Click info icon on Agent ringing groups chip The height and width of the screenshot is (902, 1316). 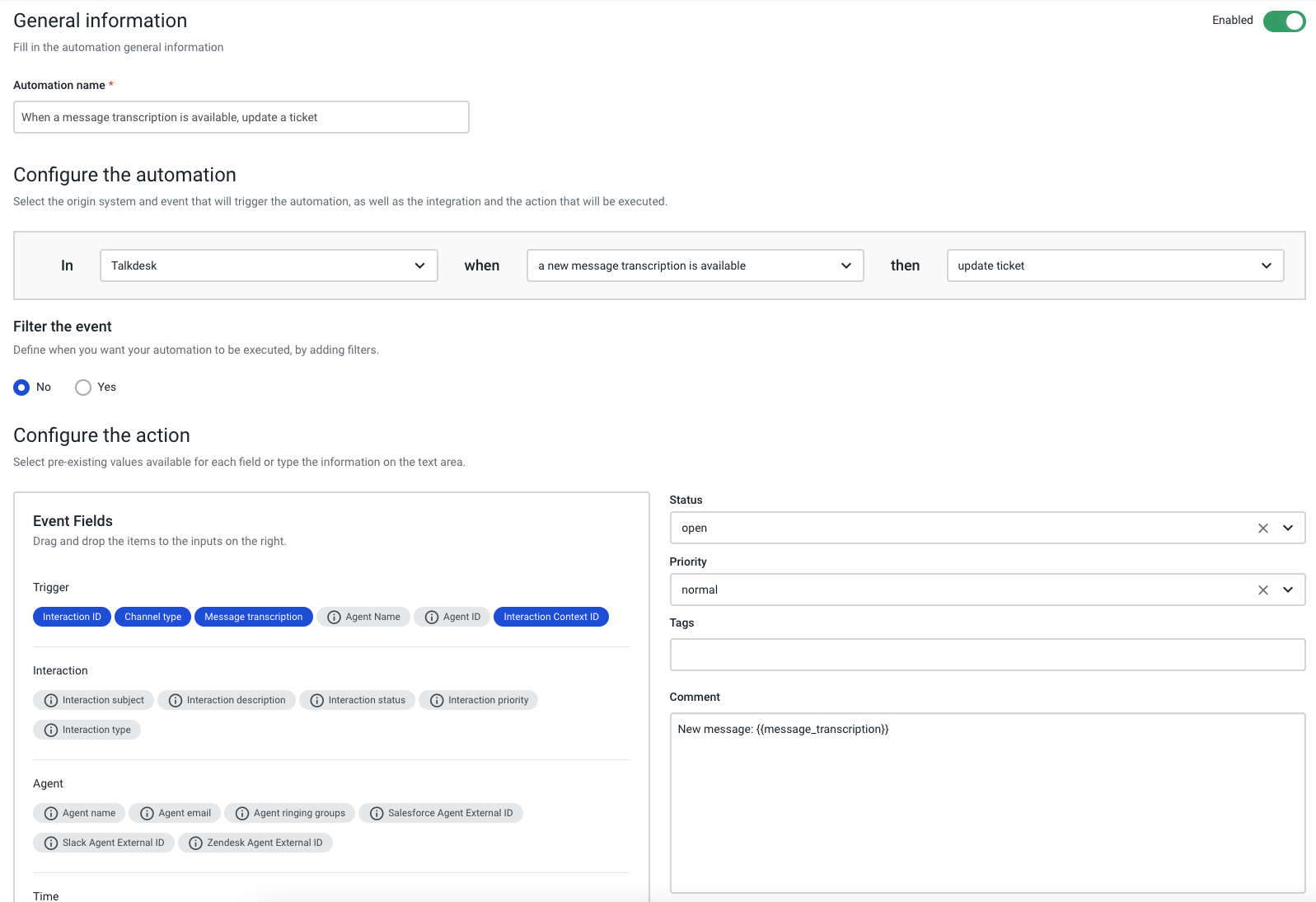coord(242,813)
